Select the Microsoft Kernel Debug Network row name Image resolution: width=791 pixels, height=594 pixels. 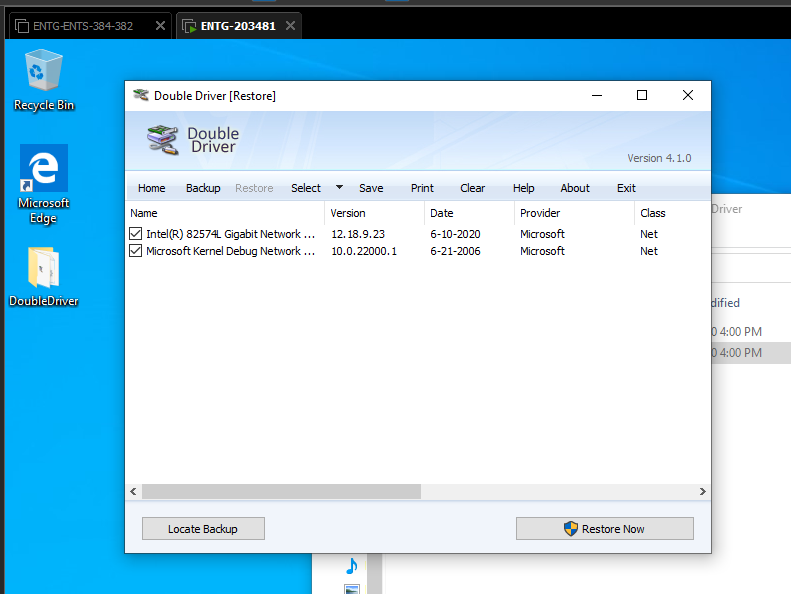click(x=230, y=251)
